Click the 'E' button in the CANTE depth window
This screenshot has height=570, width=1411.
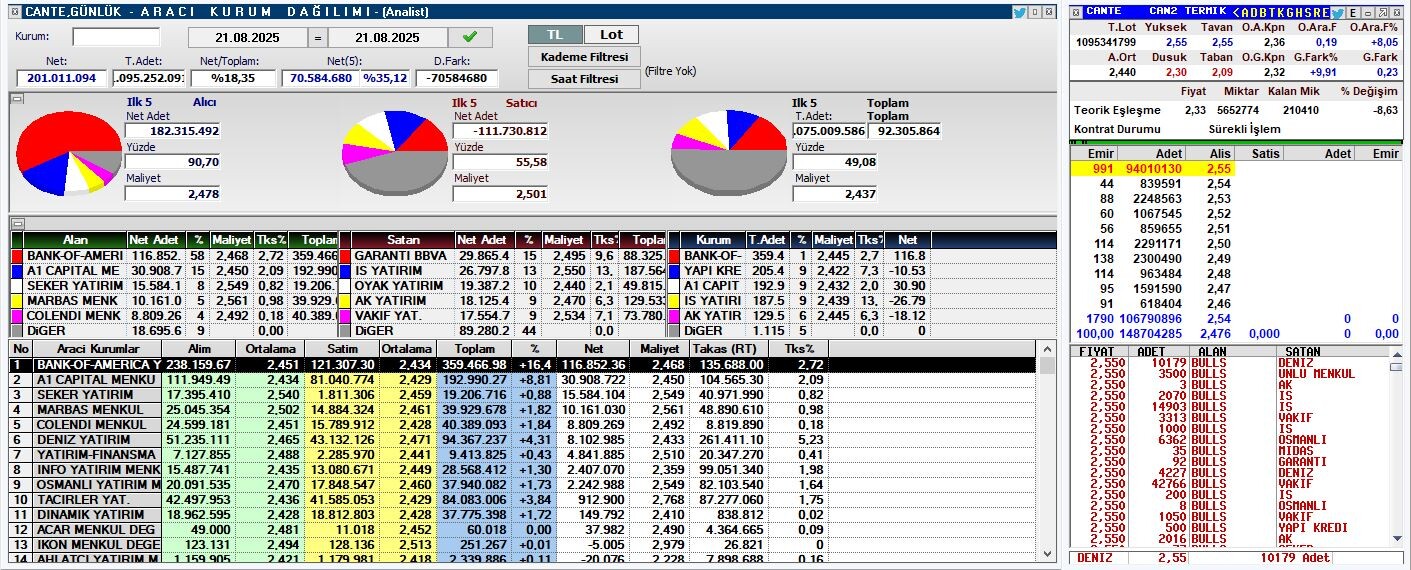coord(1352,13)
